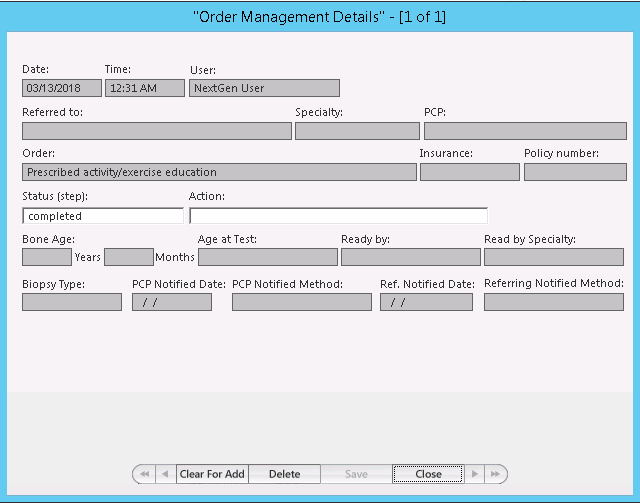Viewport: 640px width, 503px height.
Task: Click the 'Status (step):' label
Action: point(55,196)
